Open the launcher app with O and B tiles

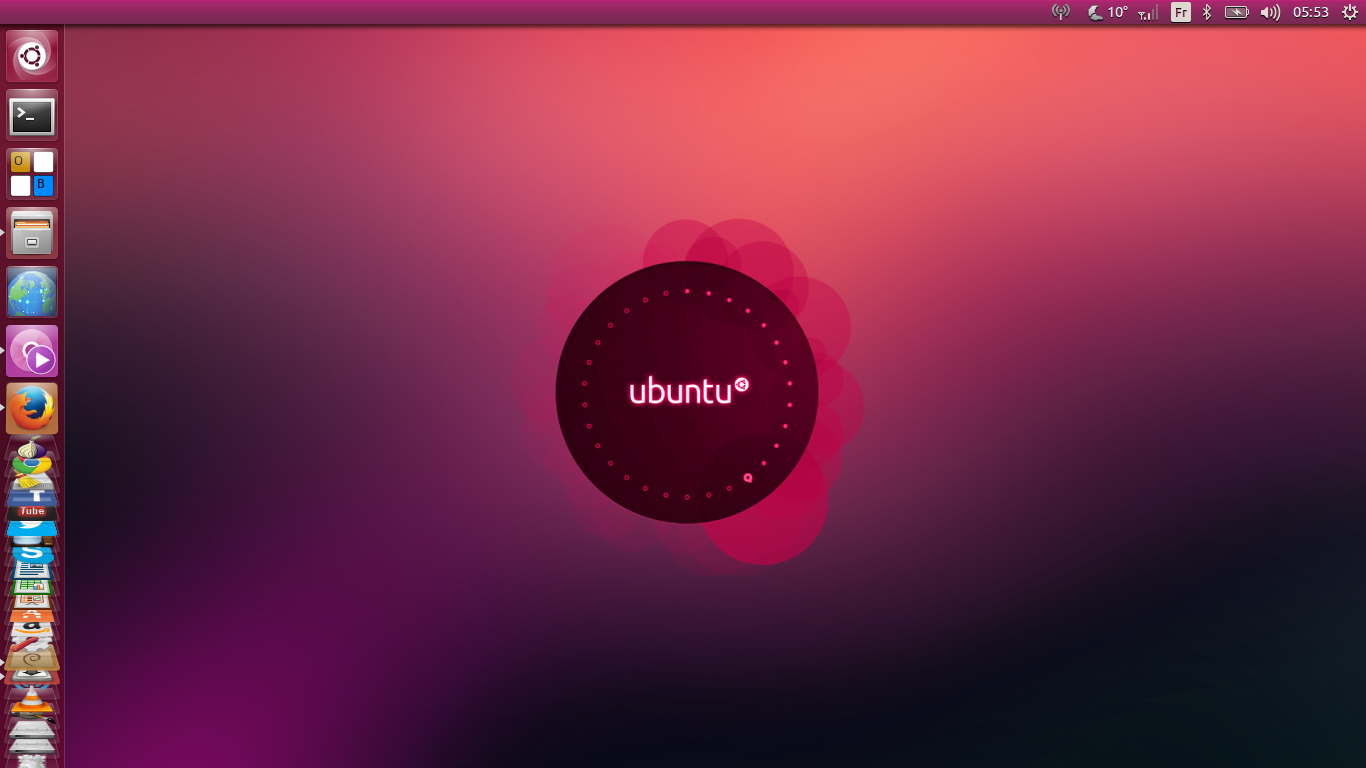32,174
